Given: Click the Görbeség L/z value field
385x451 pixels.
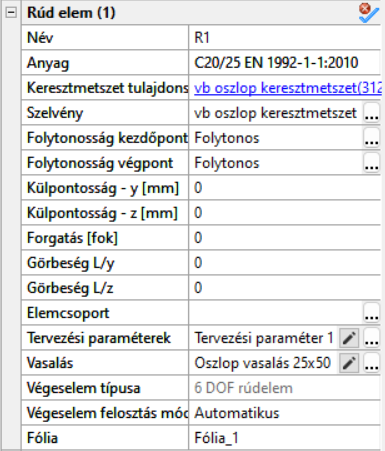Looking at the screenshot, I should [285, 288].
